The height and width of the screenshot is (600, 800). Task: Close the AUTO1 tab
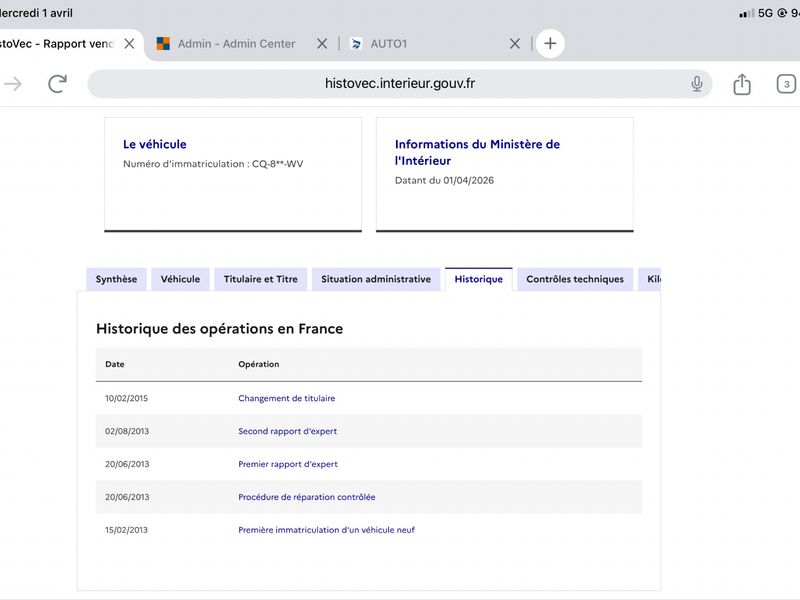pyautogui.click(x=515, y=44)
